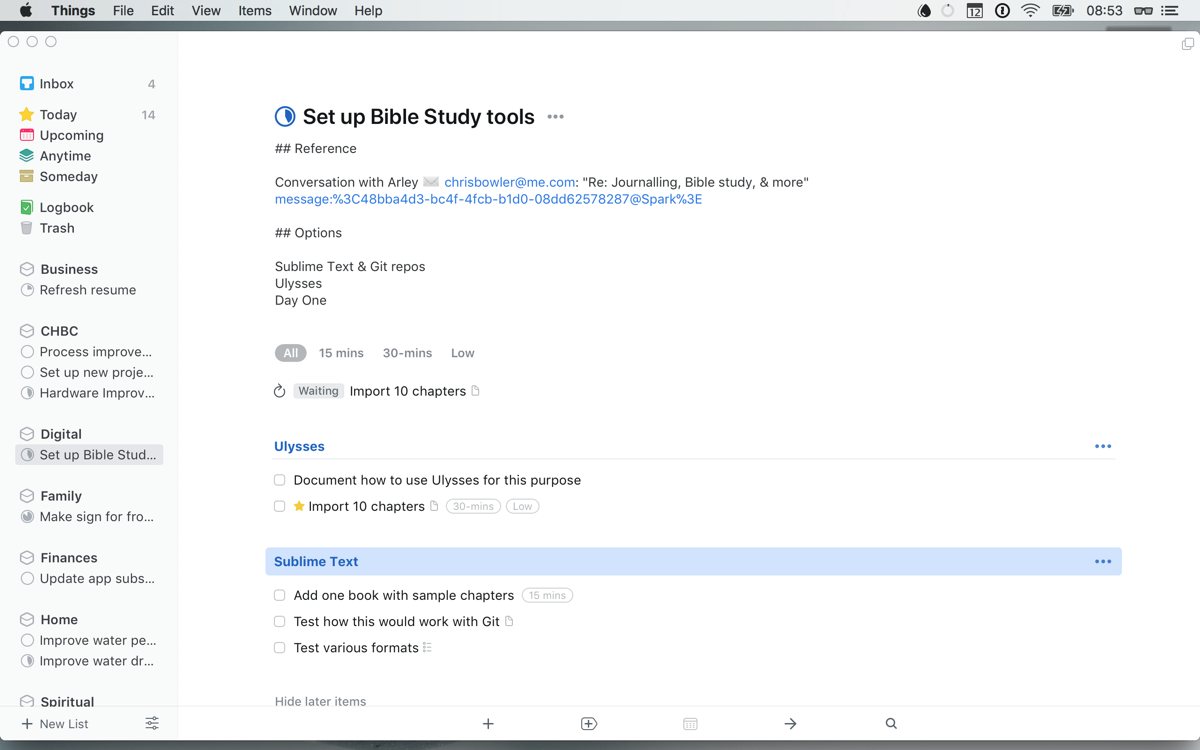Open Notification Center list icon
Viewport: 1200px width, 750px height.
pos(1171,11)
